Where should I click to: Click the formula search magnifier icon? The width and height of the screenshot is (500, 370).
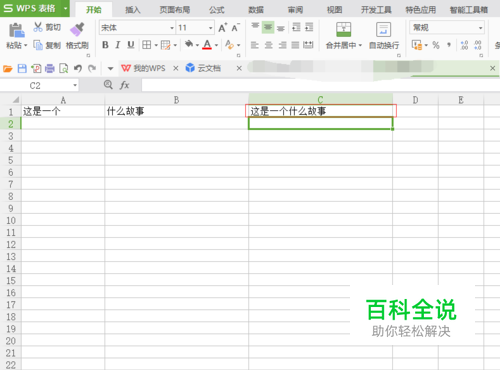108,85
